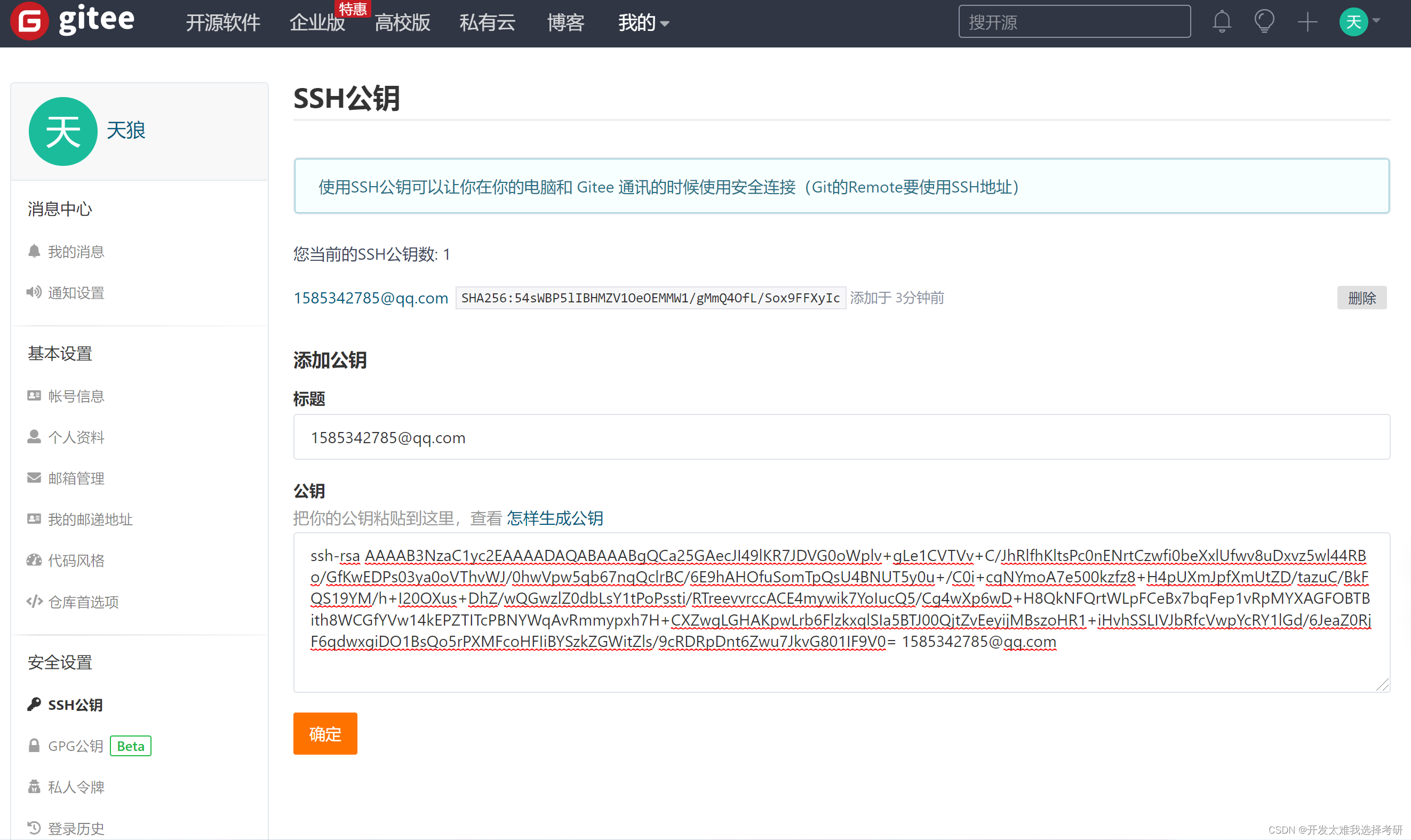Screen dimensions: 1411x840
Task: Click the 删除 button for the SSH key
Action: tap(1361, 298)
